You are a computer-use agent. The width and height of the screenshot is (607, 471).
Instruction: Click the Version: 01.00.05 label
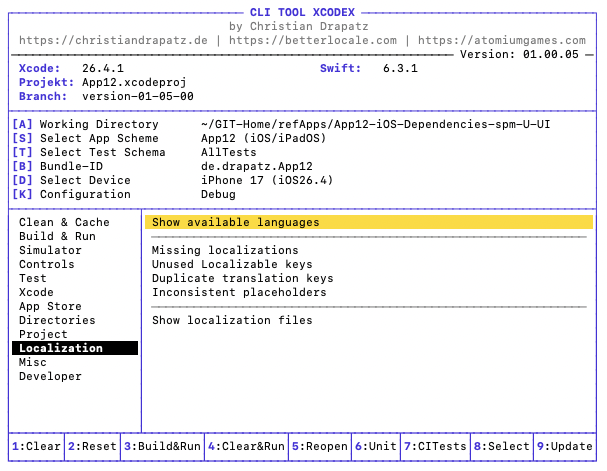tap(520, 54)
